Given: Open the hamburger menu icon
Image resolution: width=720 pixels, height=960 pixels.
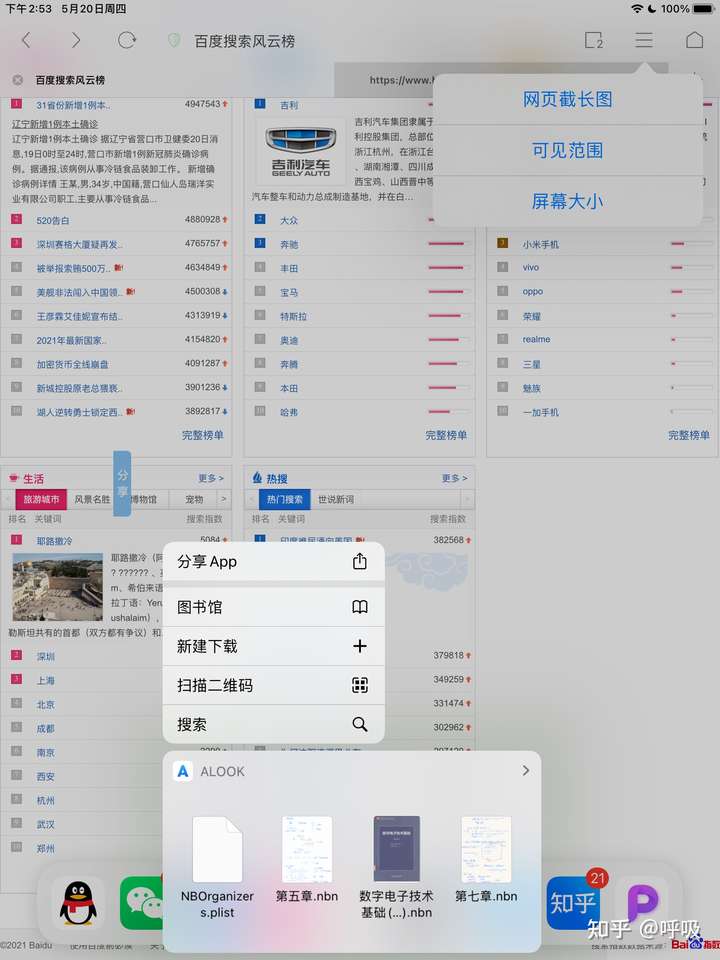Looking at the screenshot, I should 643,40.
